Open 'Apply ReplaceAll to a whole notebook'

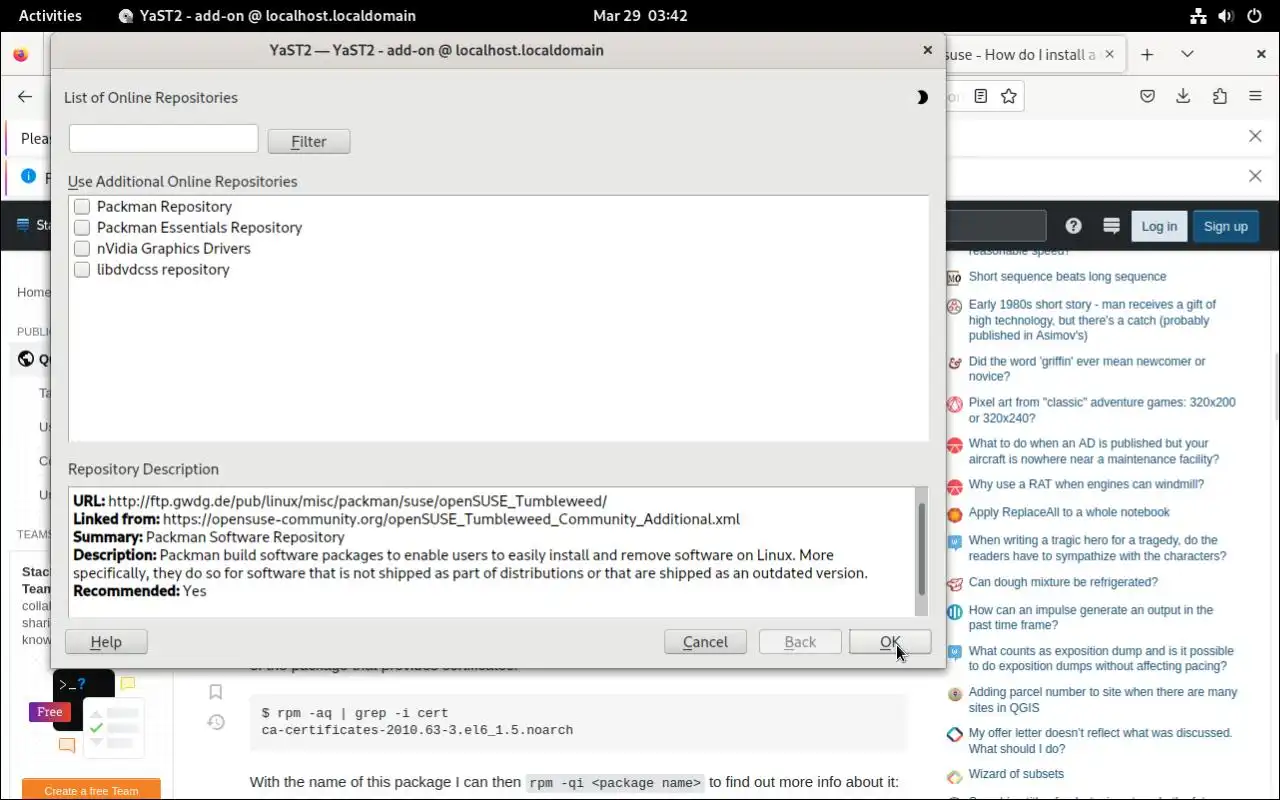[x=1069, y=513]
